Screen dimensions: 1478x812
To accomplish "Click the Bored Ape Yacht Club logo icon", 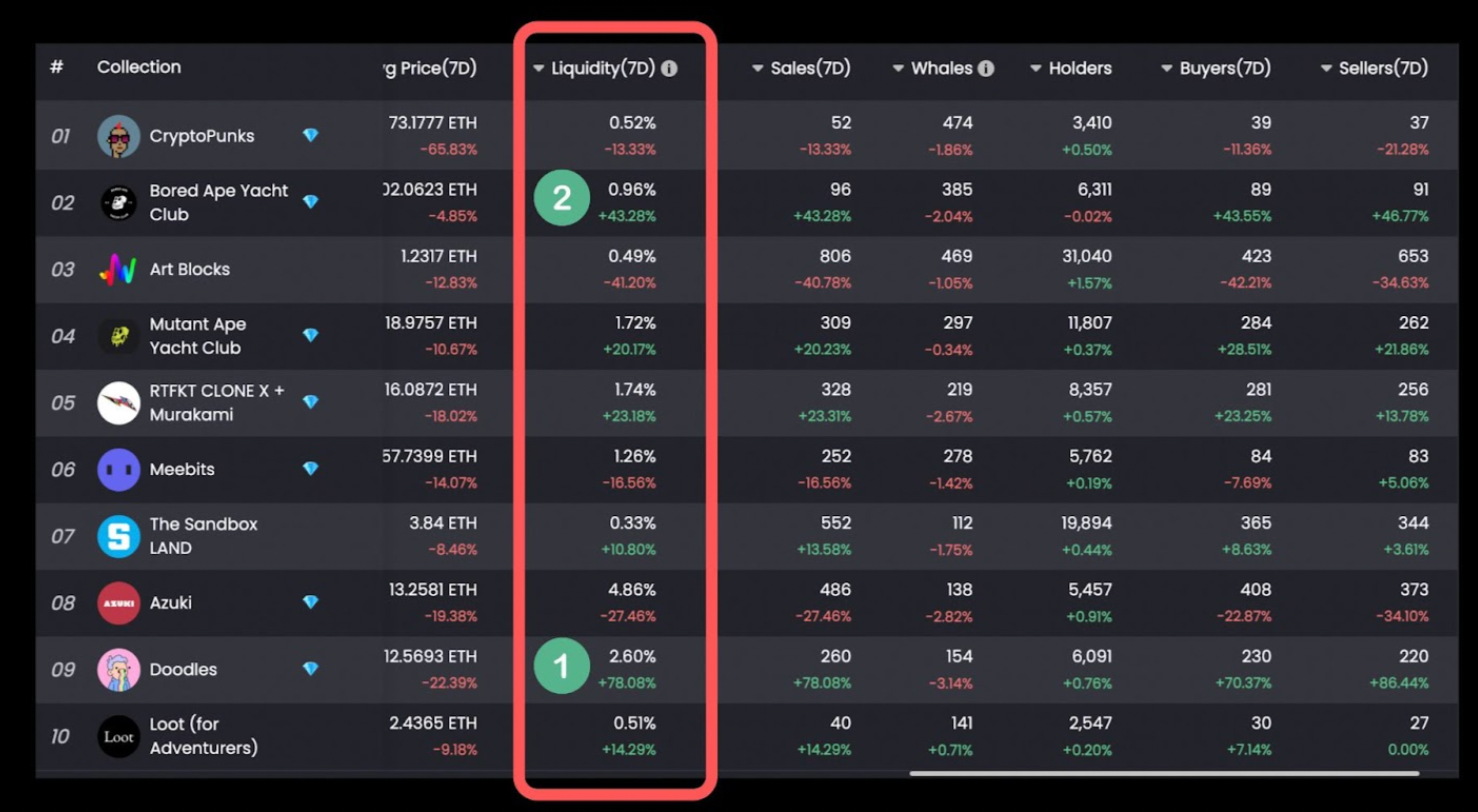I will coord(119,203).
